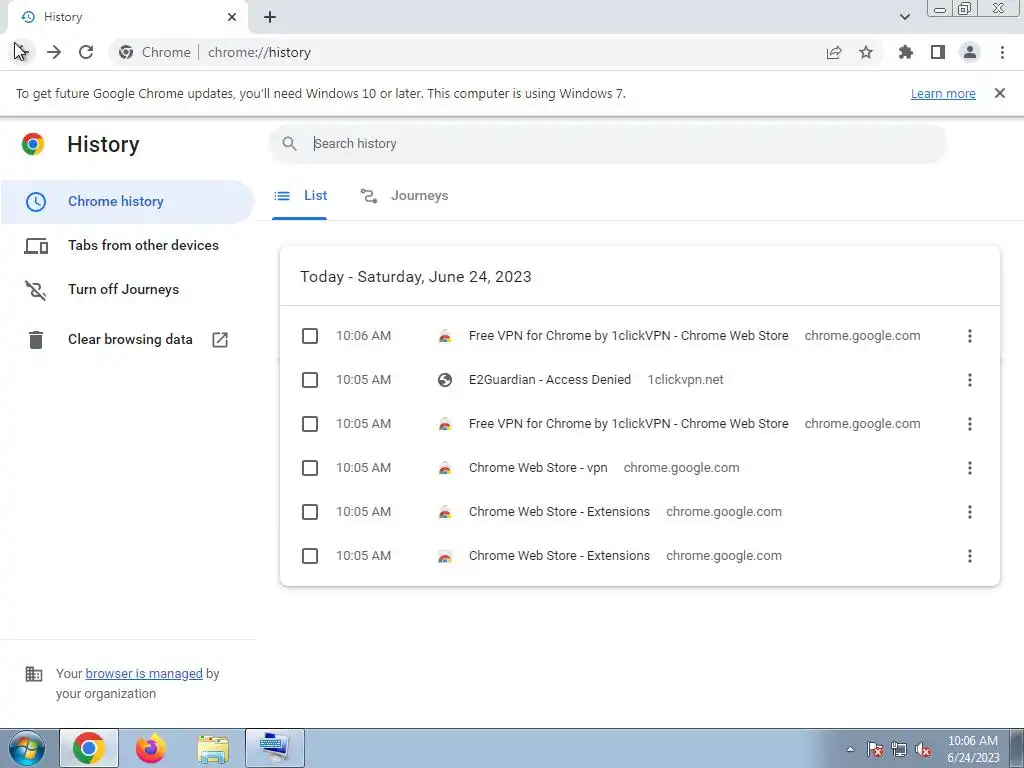Viewport: 1024px width, 768px height.
Task: Click the Chrome logo beside History title
Action: pos(33,144)
